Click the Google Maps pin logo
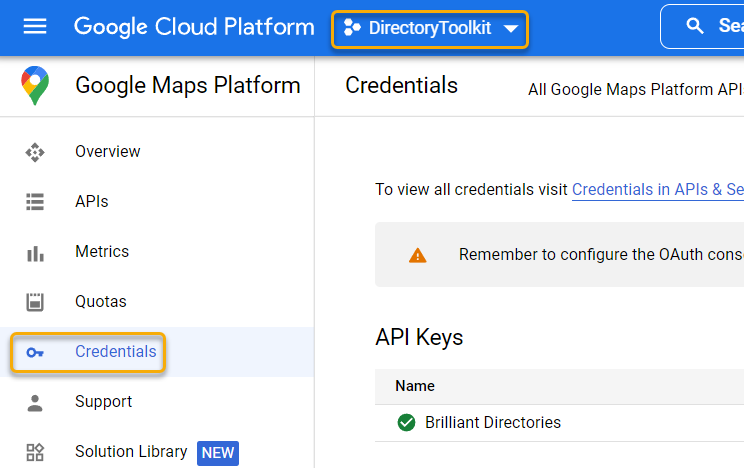Viewport: 744px width, 468px height. [x=35, y=85]
